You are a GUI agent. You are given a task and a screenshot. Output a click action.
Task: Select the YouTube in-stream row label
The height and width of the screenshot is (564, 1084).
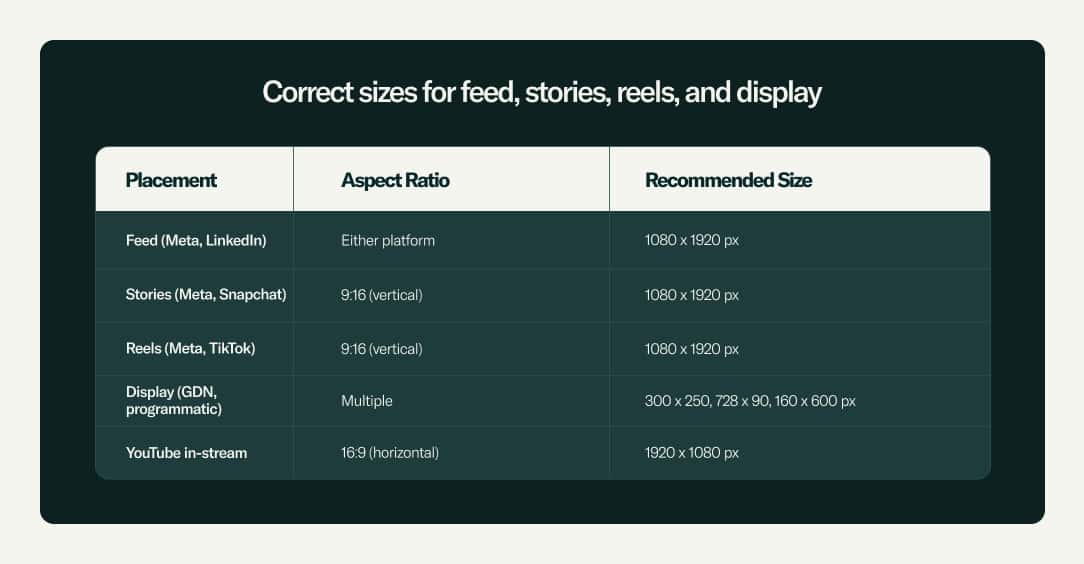pyautogui.click(x=186, y=453)
